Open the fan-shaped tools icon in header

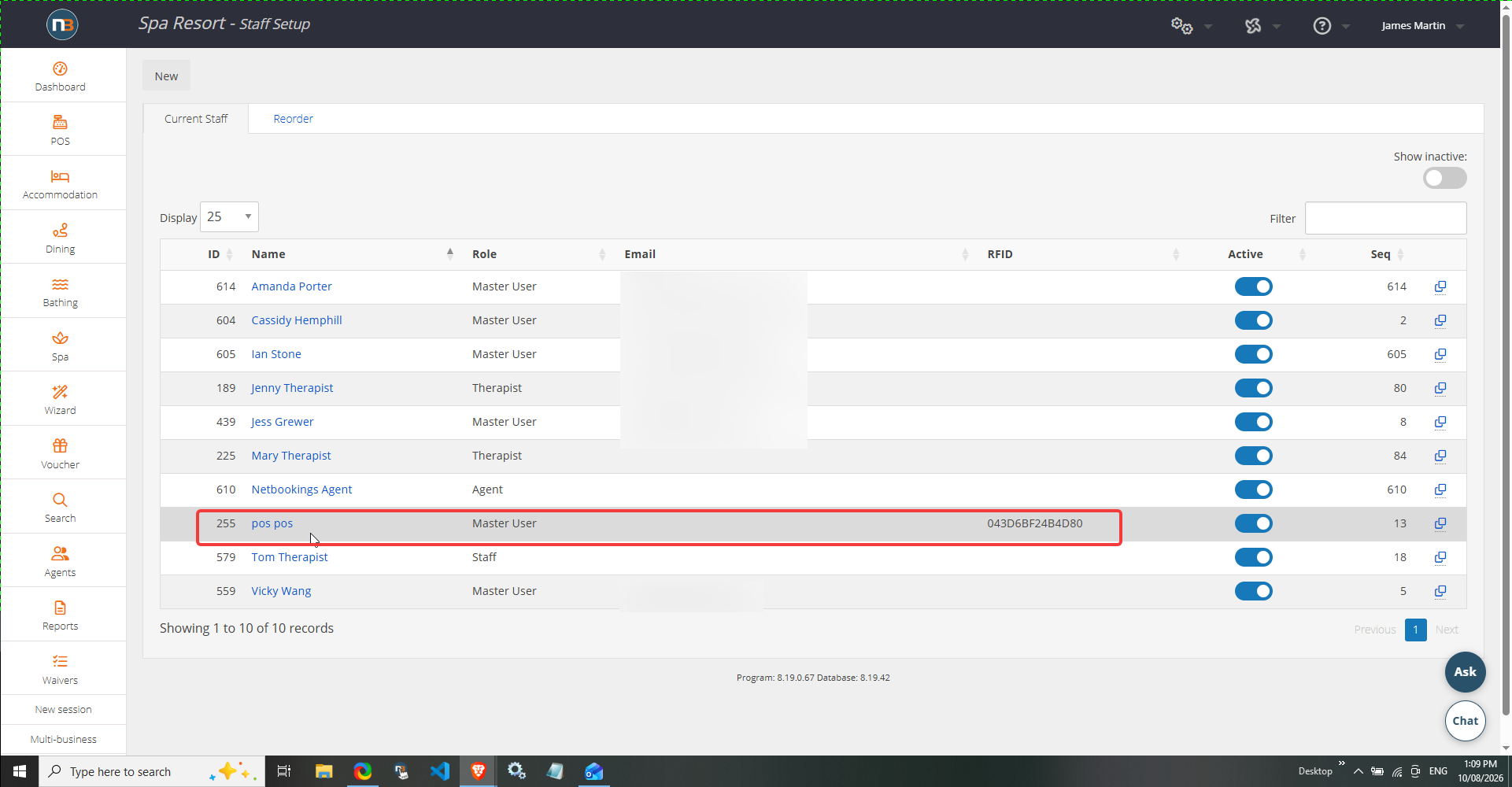[1253, 26]
